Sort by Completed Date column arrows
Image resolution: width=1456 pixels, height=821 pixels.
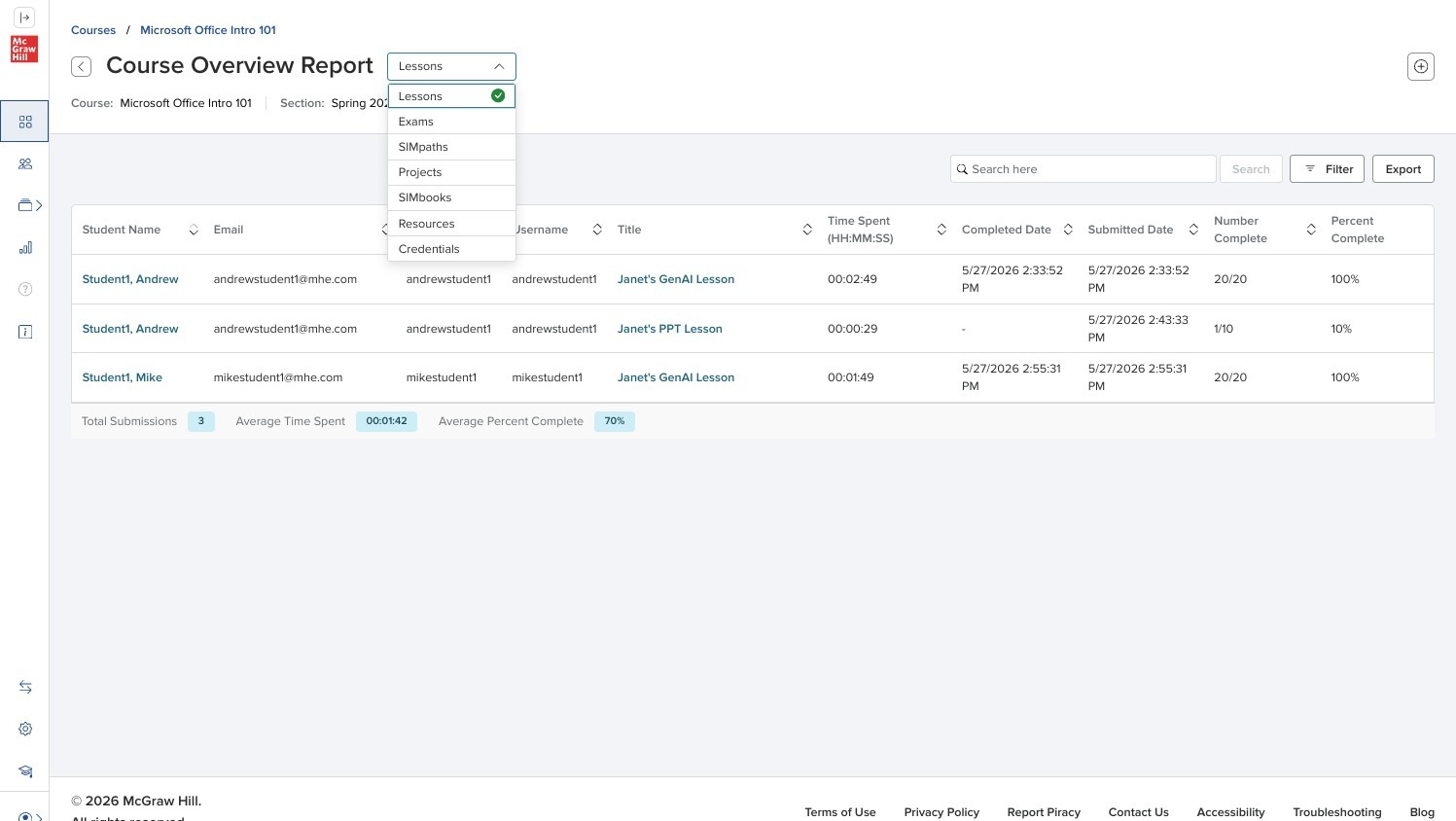(1068, 230)
